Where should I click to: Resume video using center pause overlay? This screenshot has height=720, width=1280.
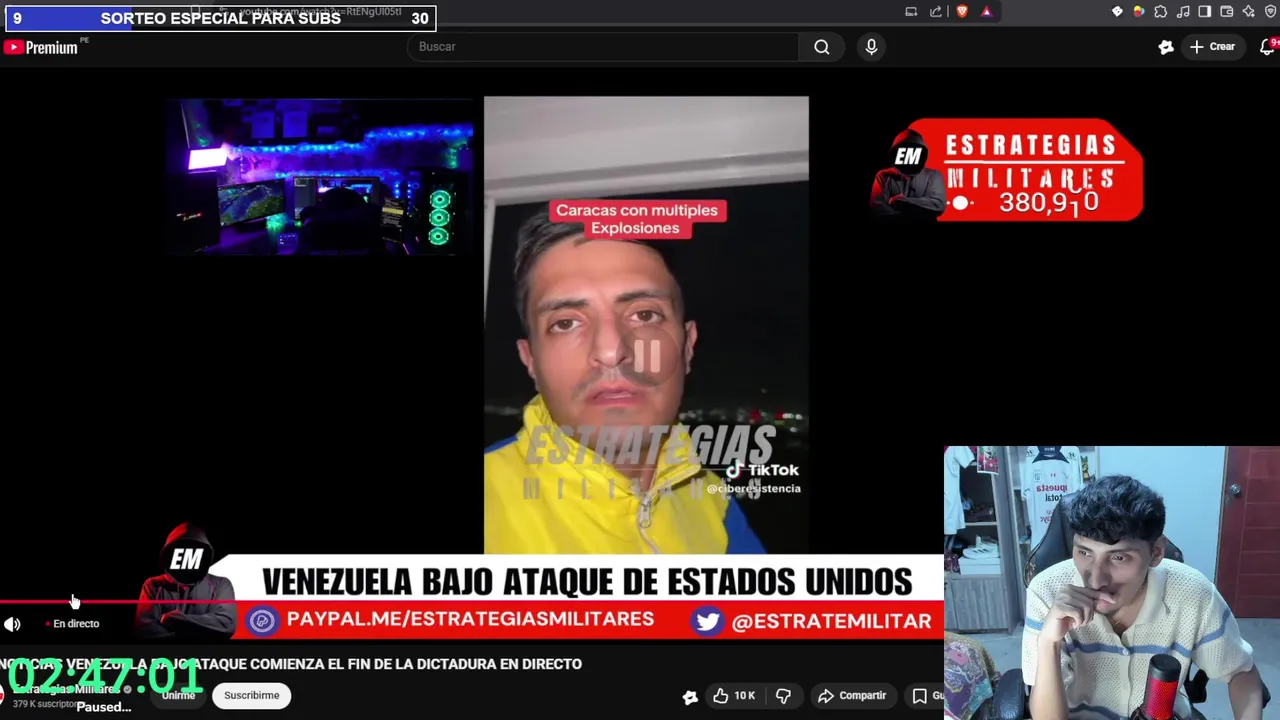point(646,356)
